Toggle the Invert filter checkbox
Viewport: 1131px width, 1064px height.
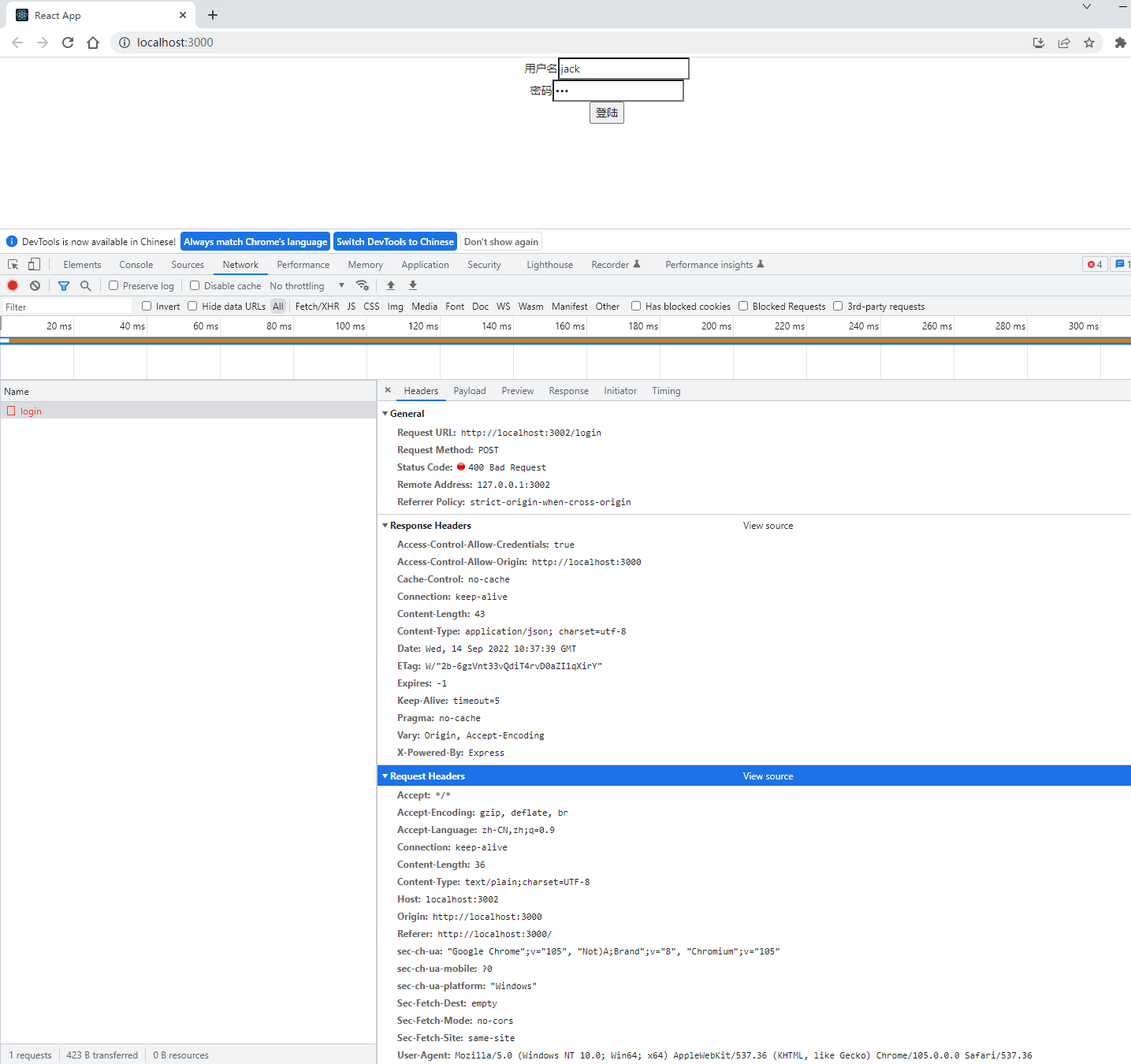(x=147, y=306)
